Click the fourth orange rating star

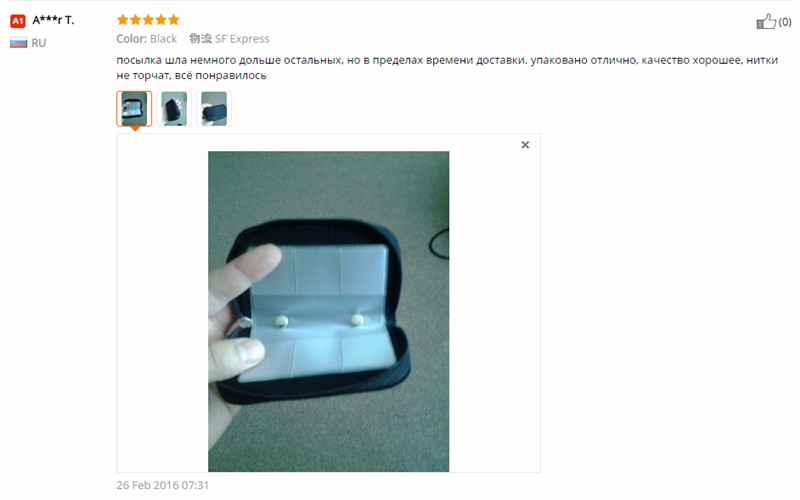161,20
